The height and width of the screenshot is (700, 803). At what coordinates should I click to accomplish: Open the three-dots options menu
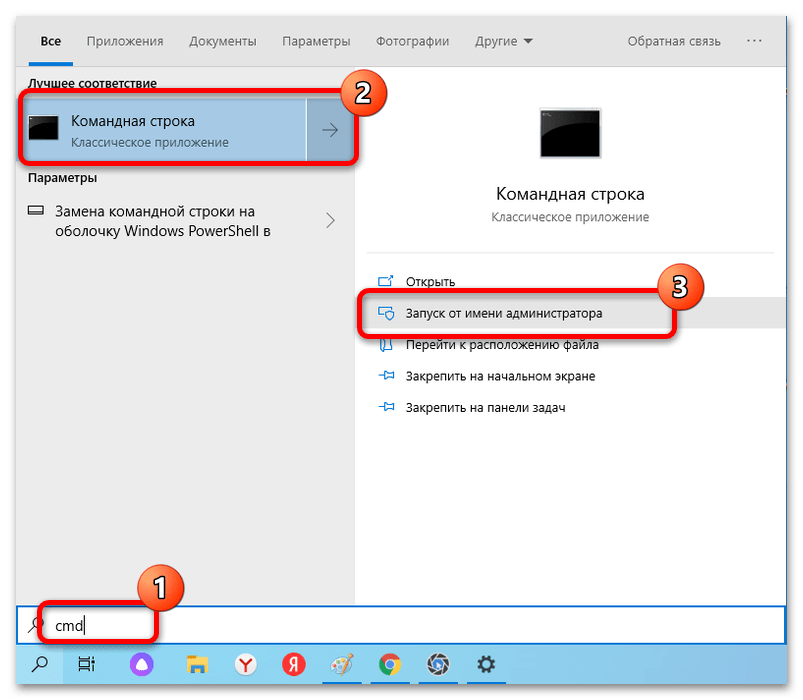pyautogui.click(x=754, y=40)
